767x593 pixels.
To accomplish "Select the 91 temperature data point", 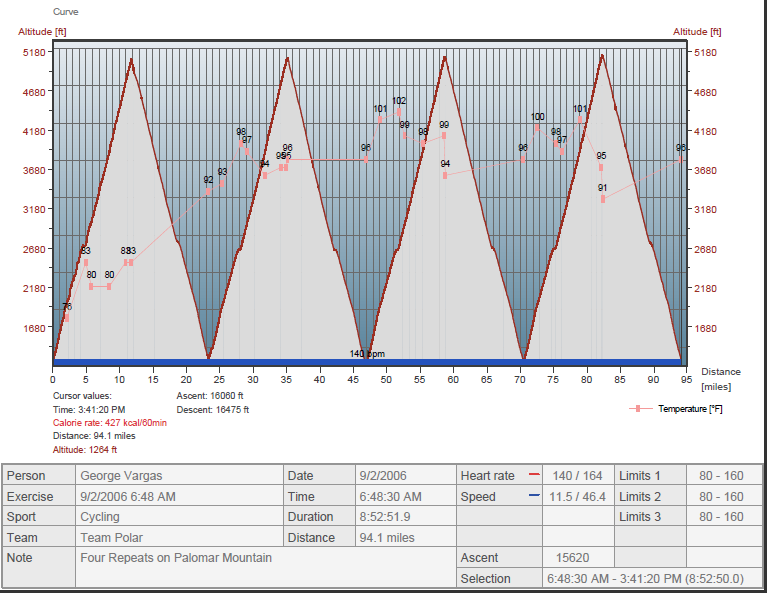I will coord(603,199).
